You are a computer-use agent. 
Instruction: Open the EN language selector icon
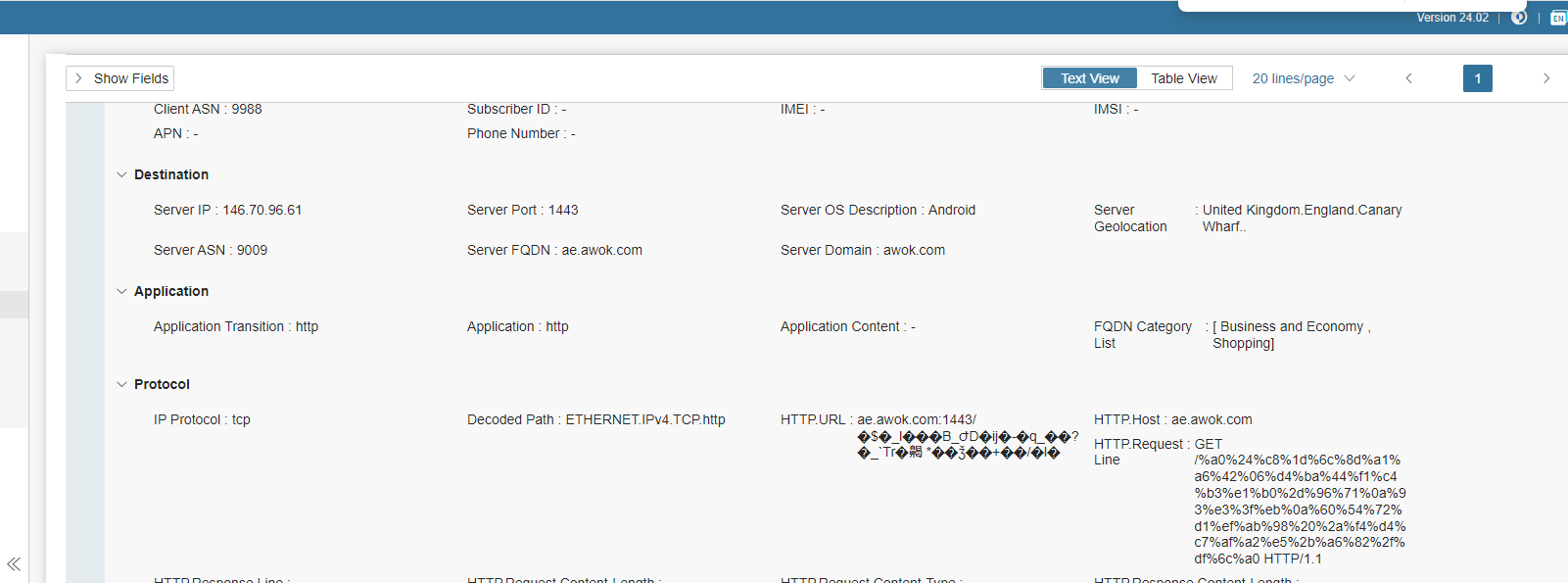(x=1557, y=18)
